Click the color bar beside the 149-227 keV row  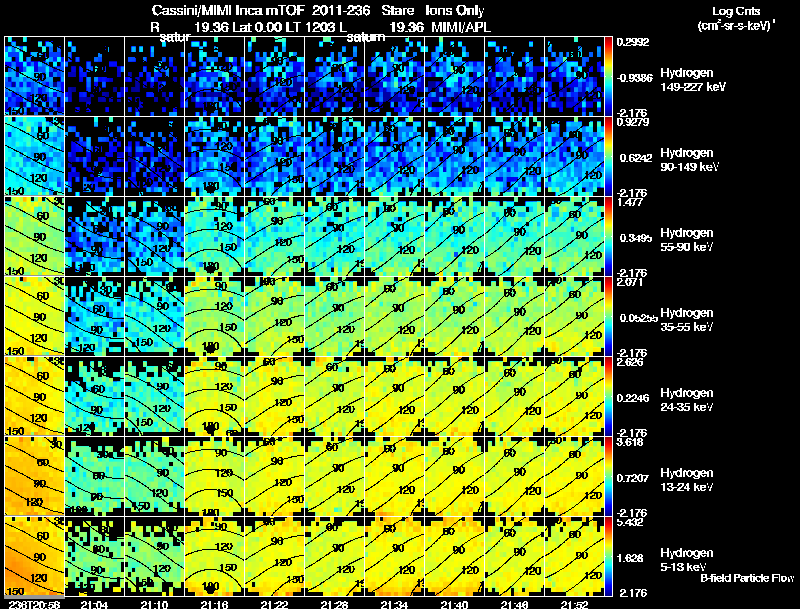[x=608, y=77]
